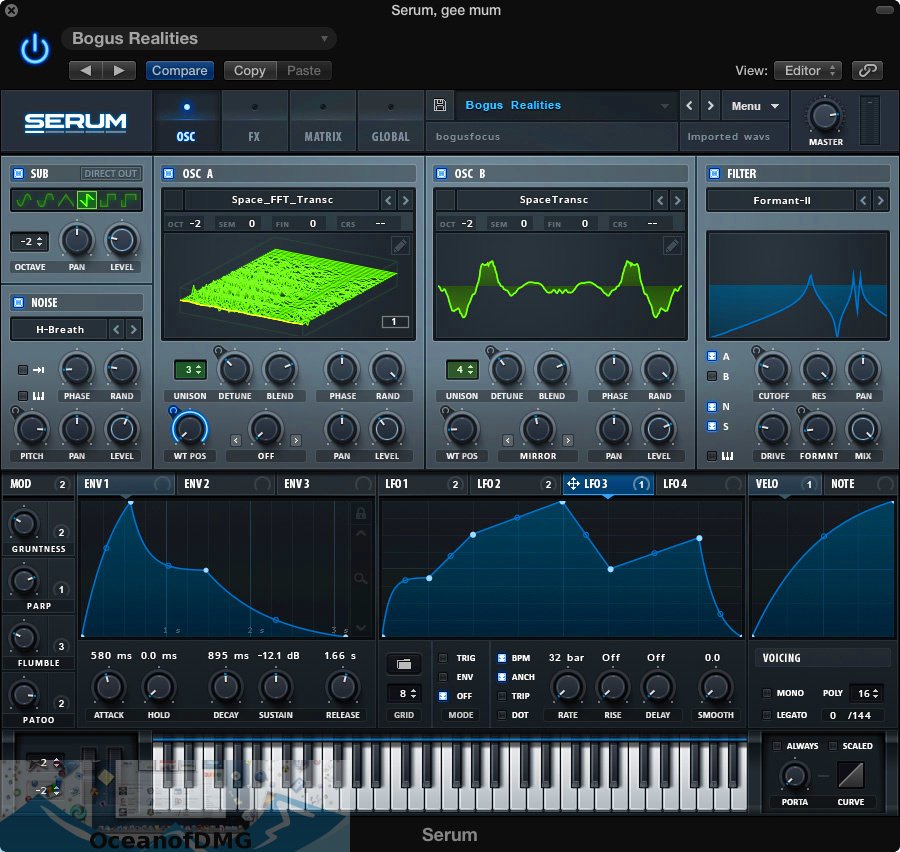Toggle the FILTER enable switch
Image resolution: width=900 pixels, height=852 pixels.
714,173
